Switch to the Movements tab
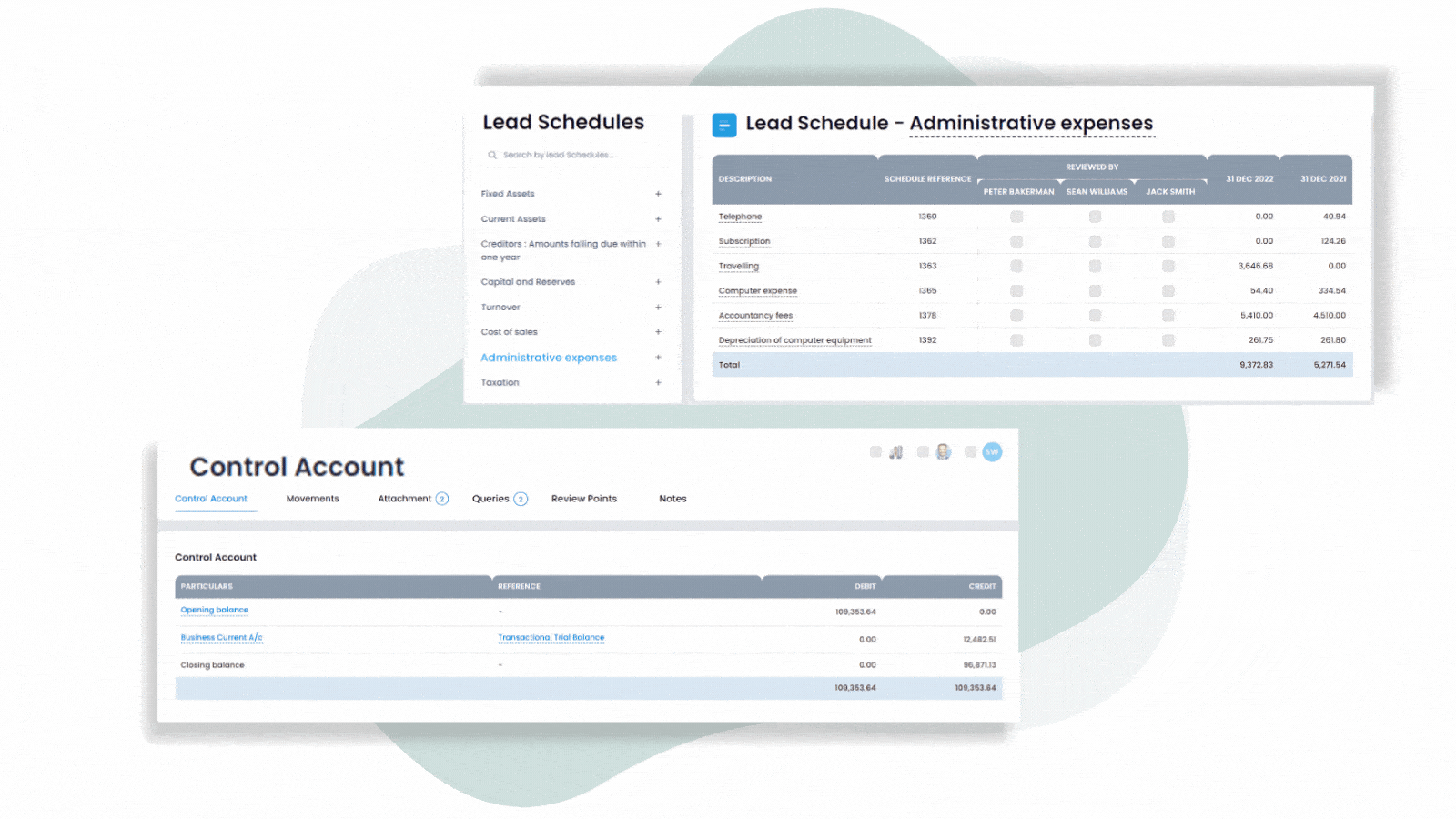Viewport: 1456px width, 819px height. tap(312, 499)
